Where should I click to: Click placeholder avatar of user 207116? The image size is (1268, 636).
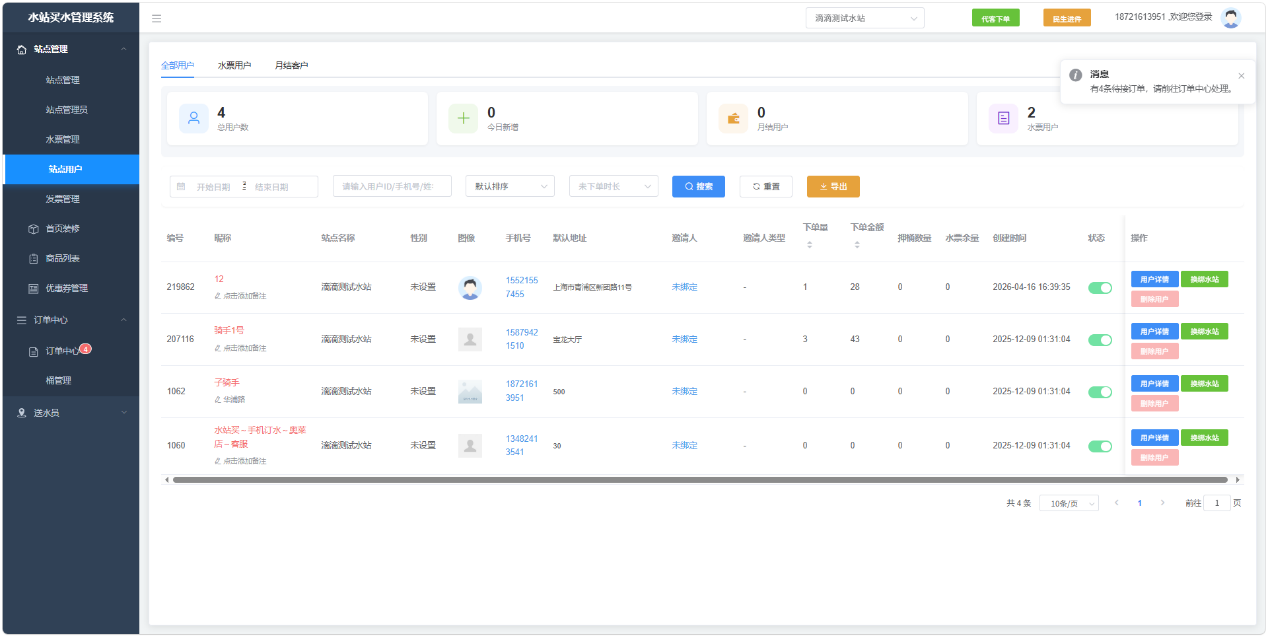click(x=470, y=340)
